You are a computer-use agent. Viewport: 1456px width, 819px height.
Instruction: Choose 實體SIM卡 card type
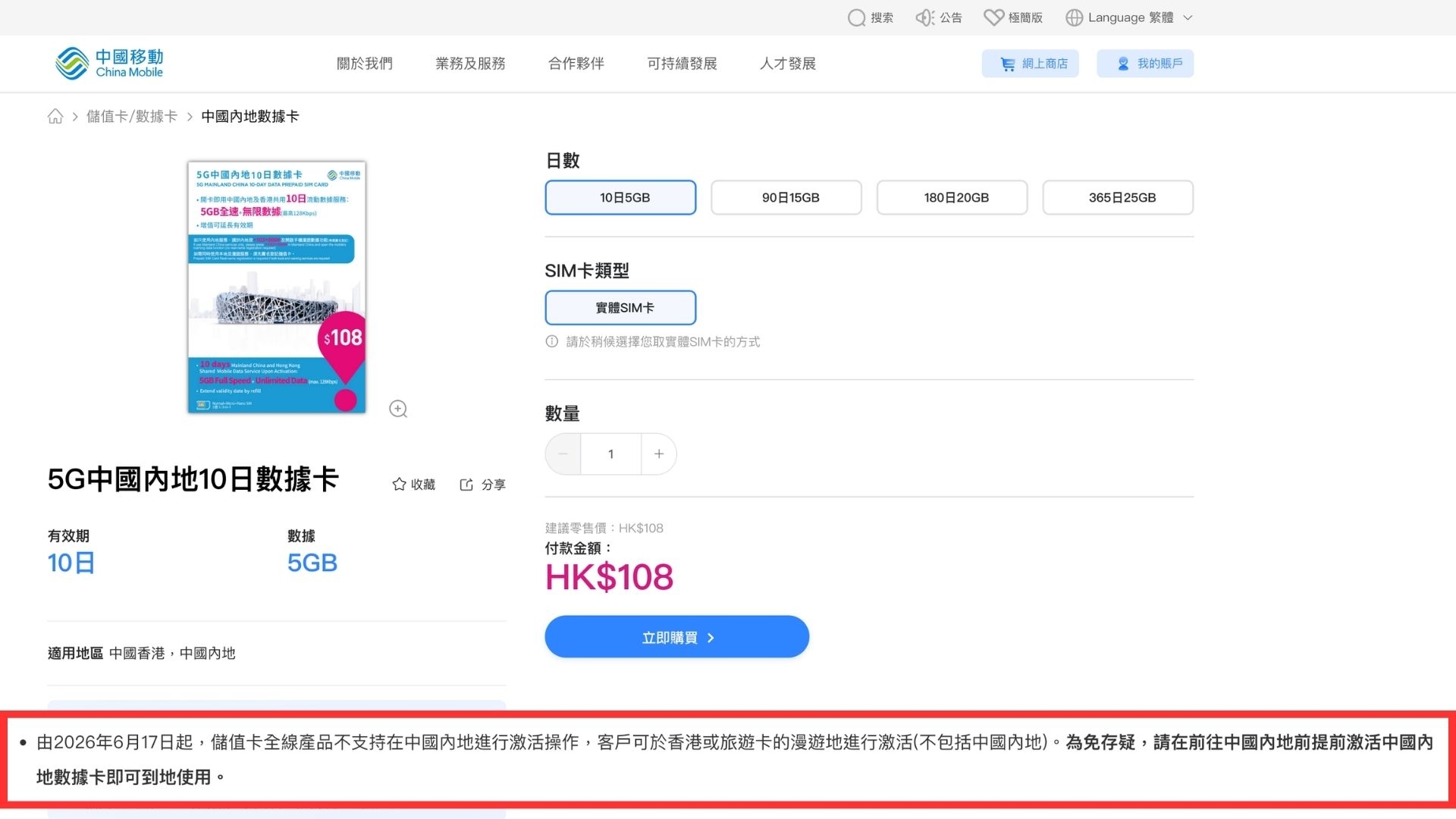pyautogui.click(x=620, y=307)
